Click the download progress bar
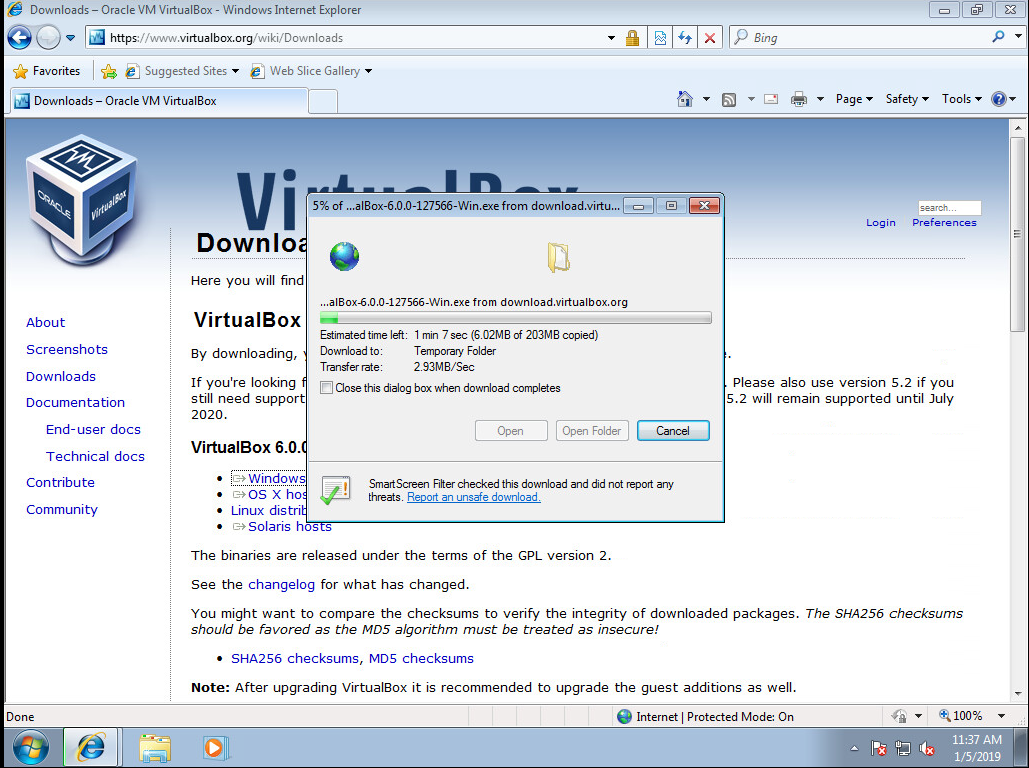Image resolution: width=1029 pixels, height=768 pixels. pyautogui.click(x=515, y=318)
